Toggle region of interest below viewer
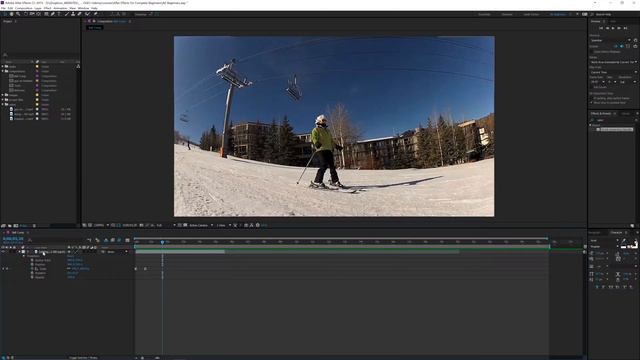Viewport: 640px width, 360px height. (180, 225)
